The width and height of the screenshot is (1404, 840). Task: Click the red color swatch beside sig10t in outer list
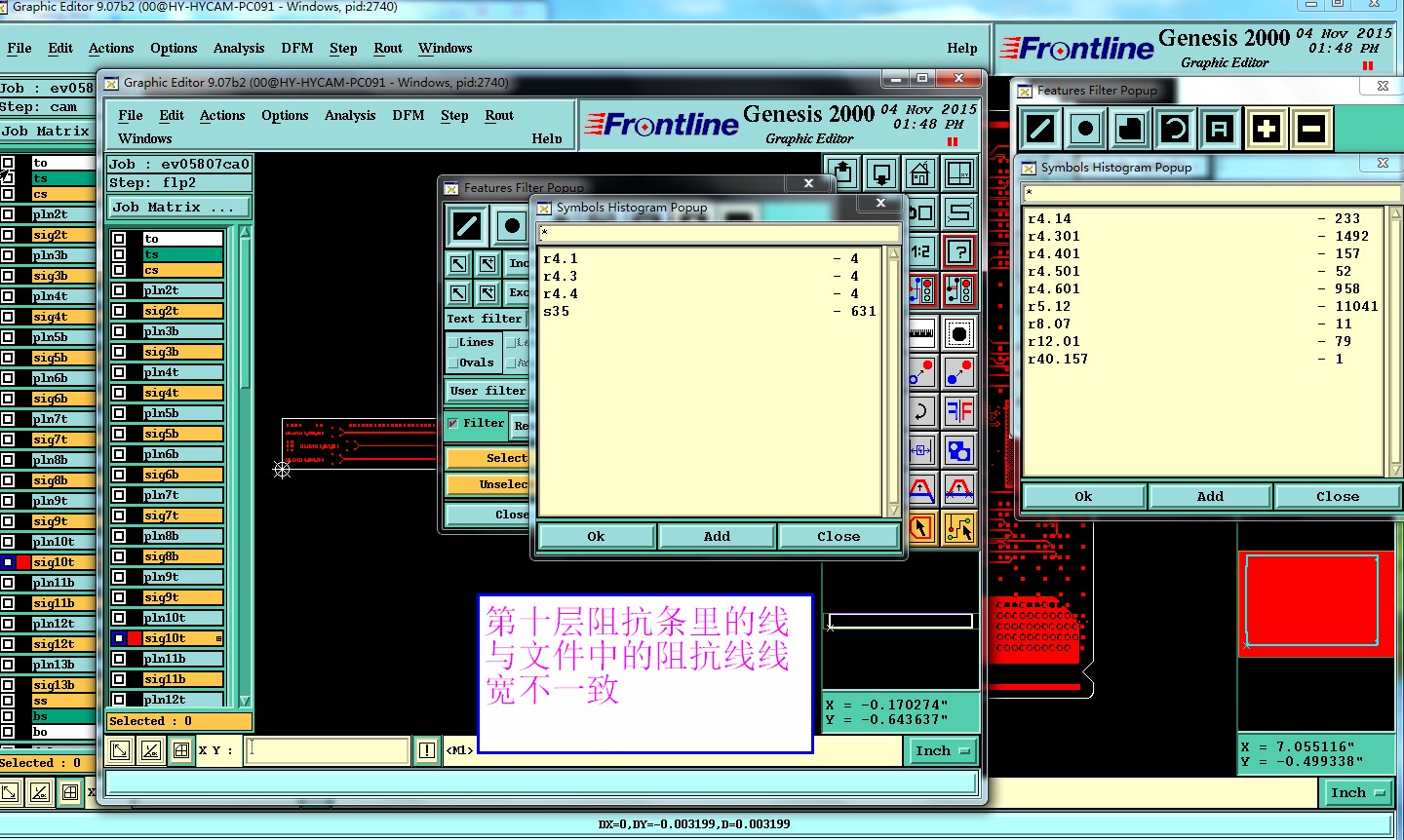(x=23, y=562)
